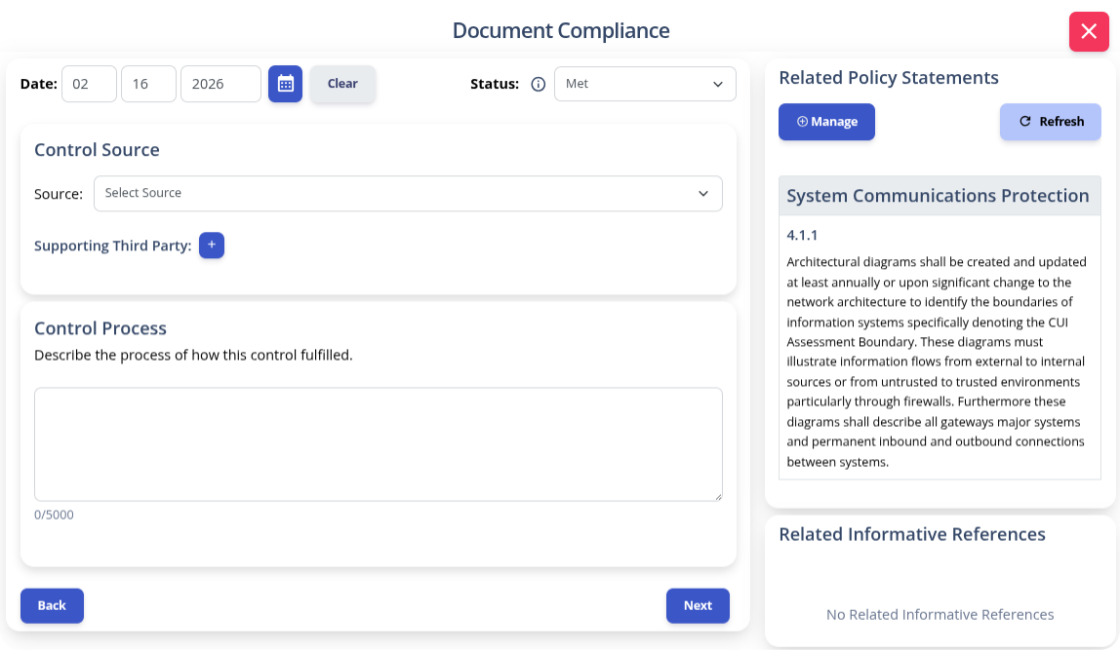The width and height of the screenshot is (1120, 650).
Task: Click the Status info icon
Action: pyautogui.click(x=538, y=84)
